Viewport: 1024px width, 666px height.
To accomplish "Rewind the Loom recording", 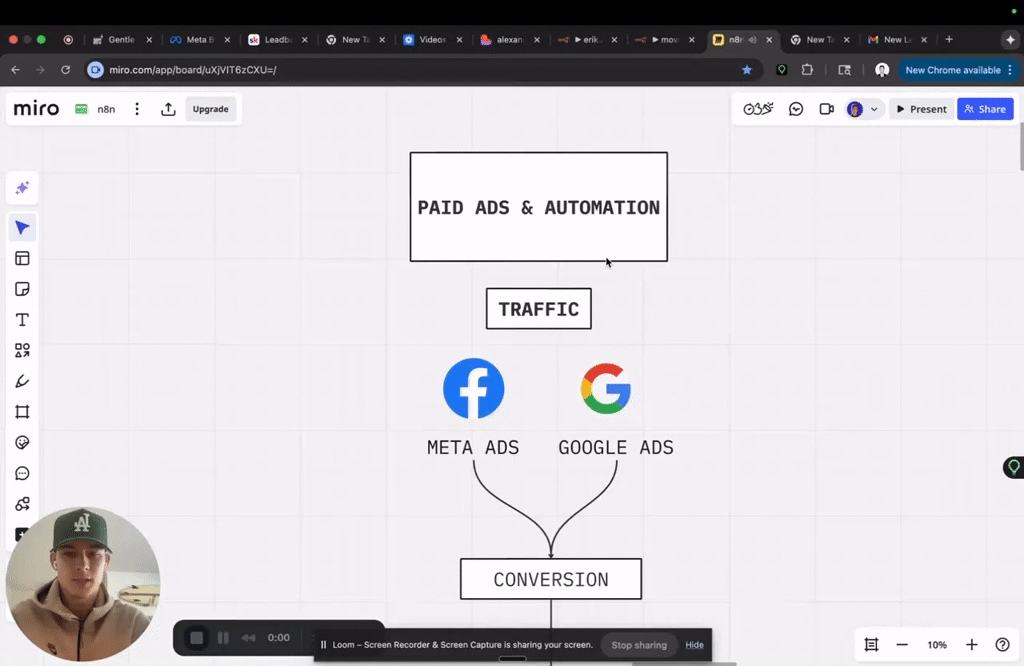I will (x=248, y=638).
